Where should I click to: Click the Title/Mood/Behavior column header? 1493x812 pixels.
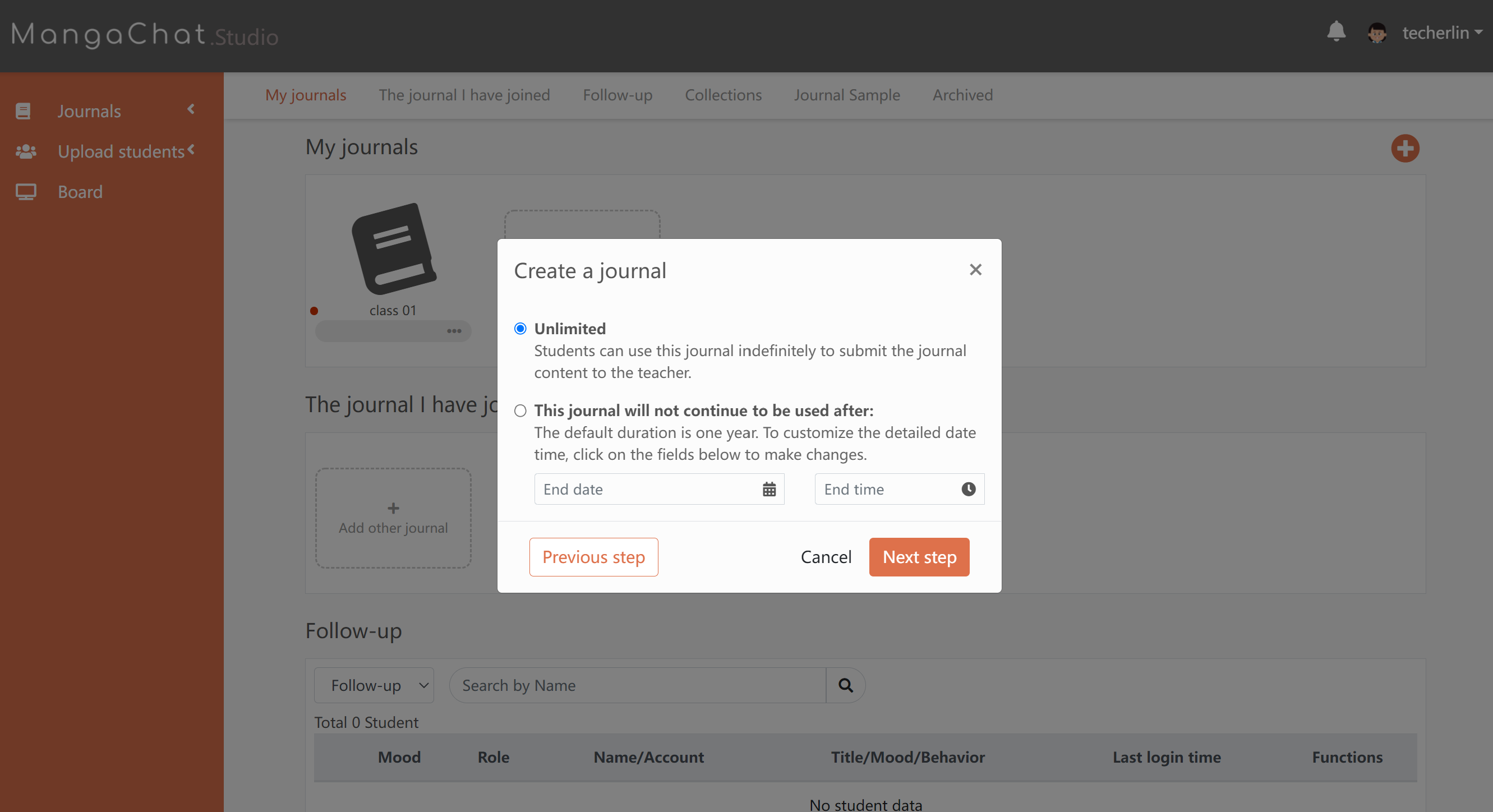907,757
